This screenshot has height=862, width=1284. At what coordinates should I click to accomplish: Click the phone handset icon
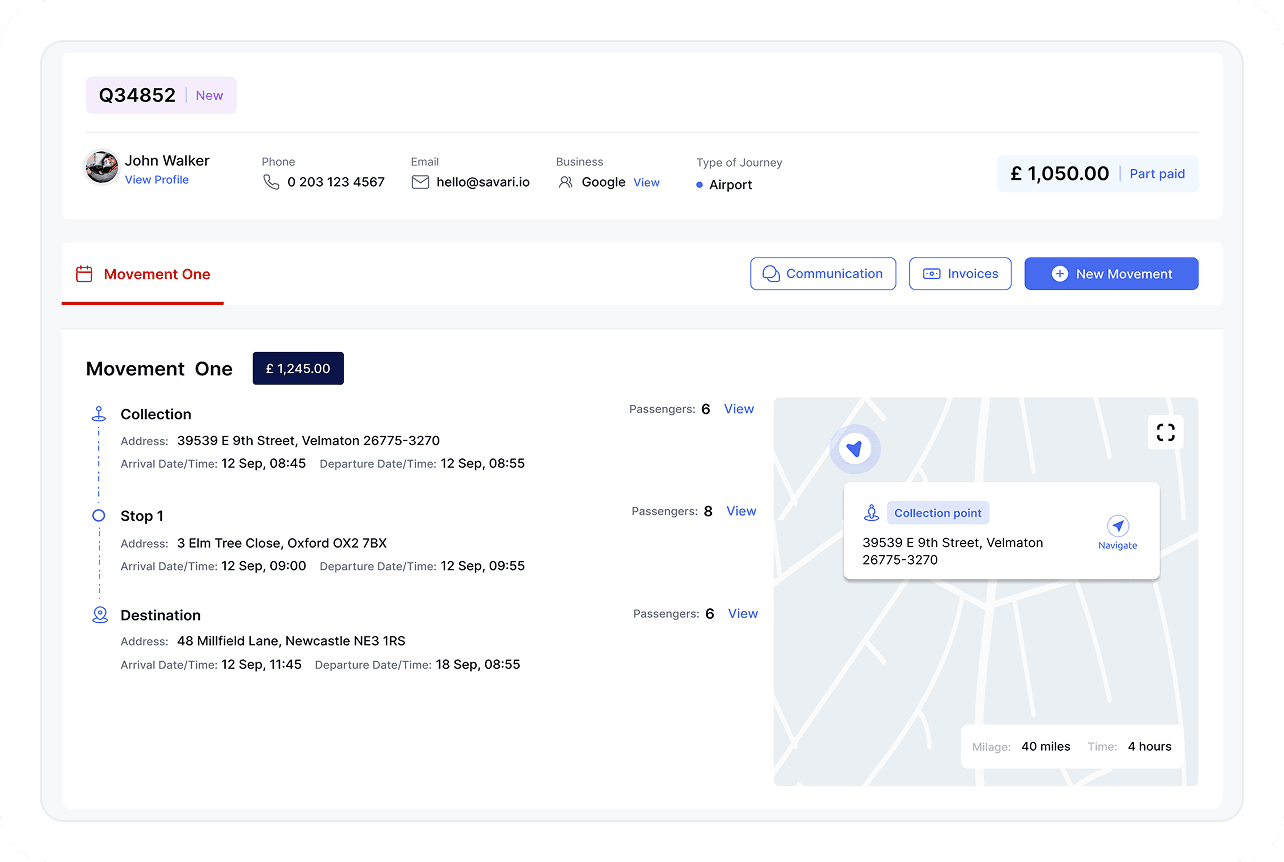(x=271, y=182)
